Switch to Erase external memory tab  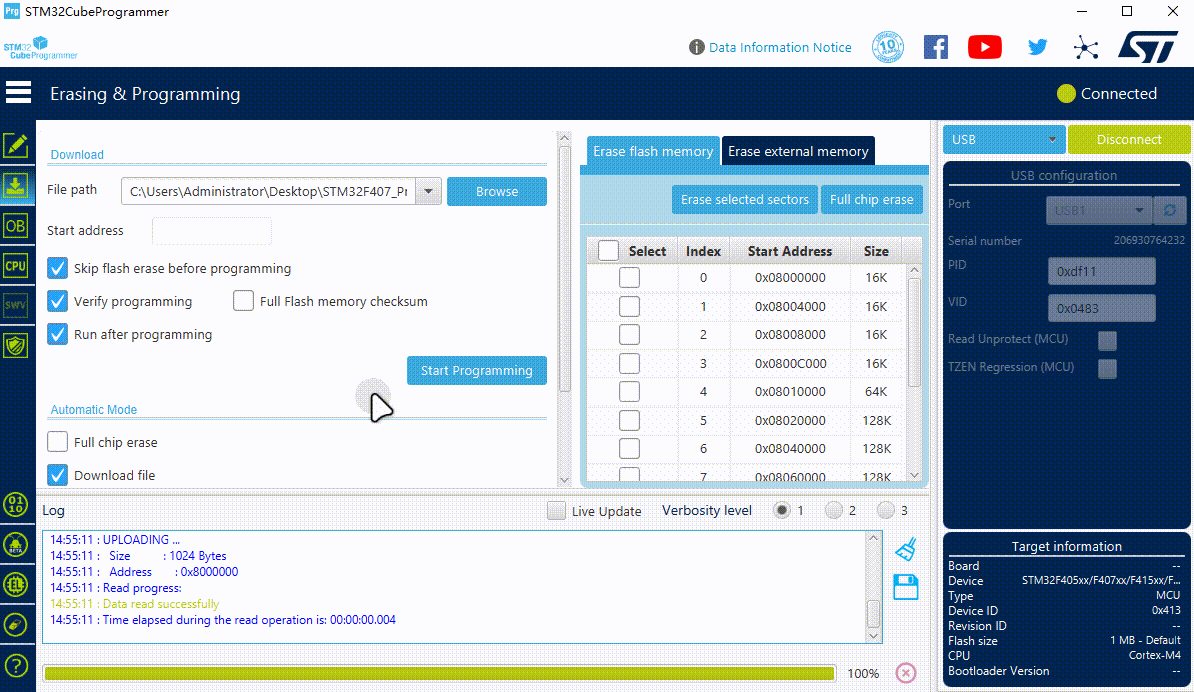[x=798, y=151]
